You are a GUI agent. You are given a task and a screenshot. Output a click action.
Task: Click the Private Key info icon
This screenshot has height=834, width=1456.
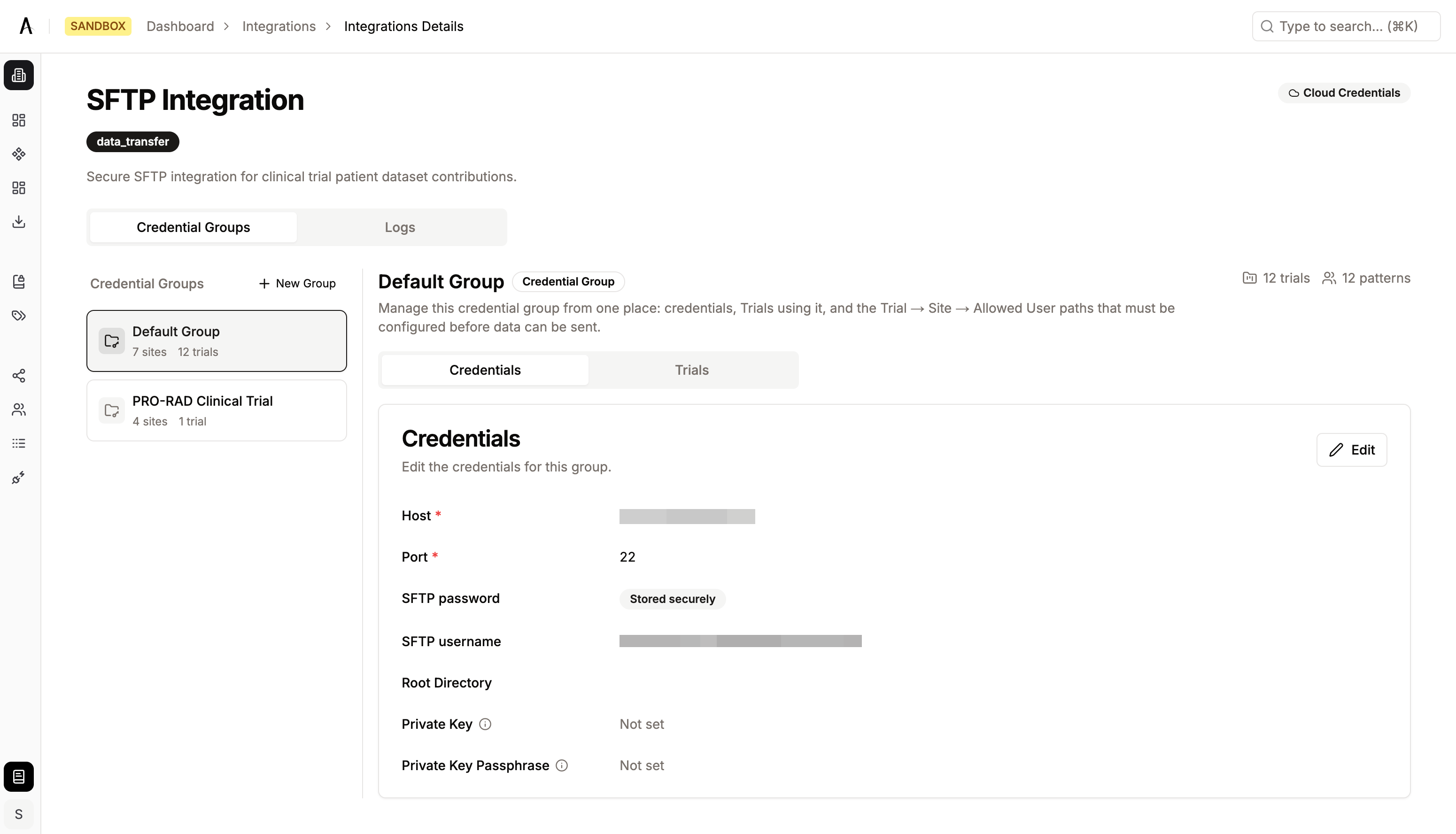click(x=485, y=724)
